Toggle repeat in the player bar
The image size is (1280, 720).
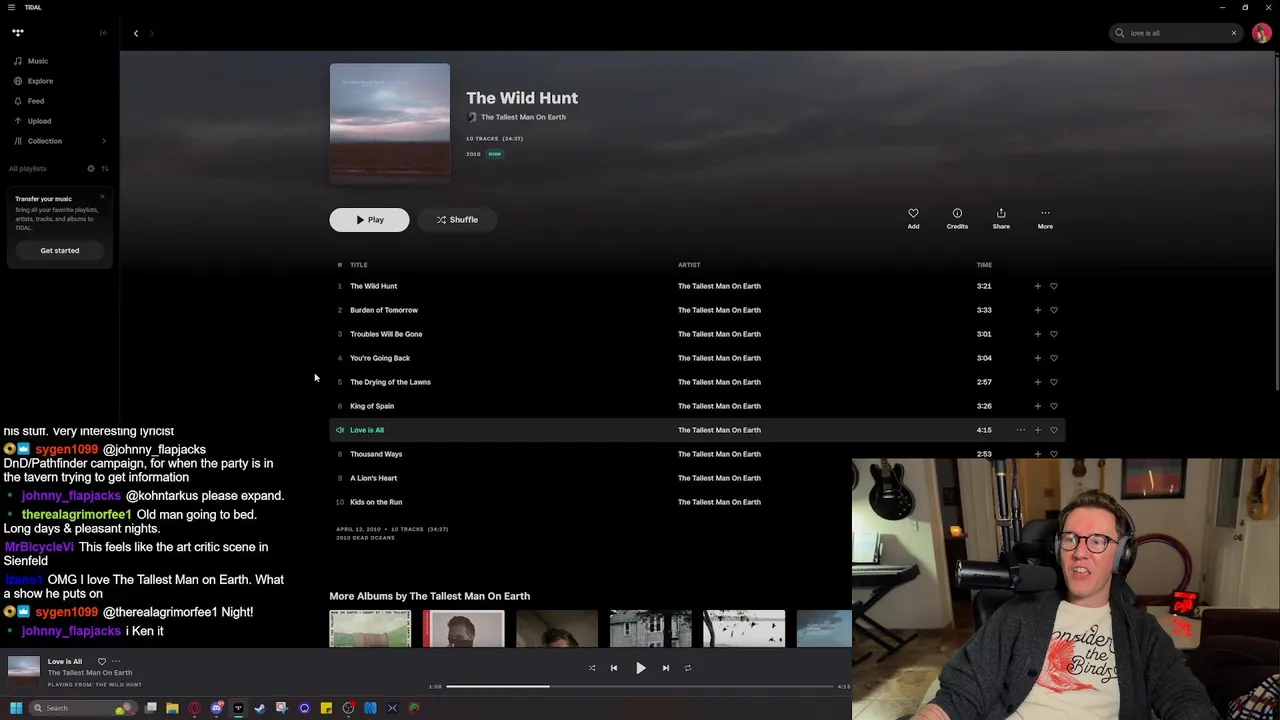(688, 668)
